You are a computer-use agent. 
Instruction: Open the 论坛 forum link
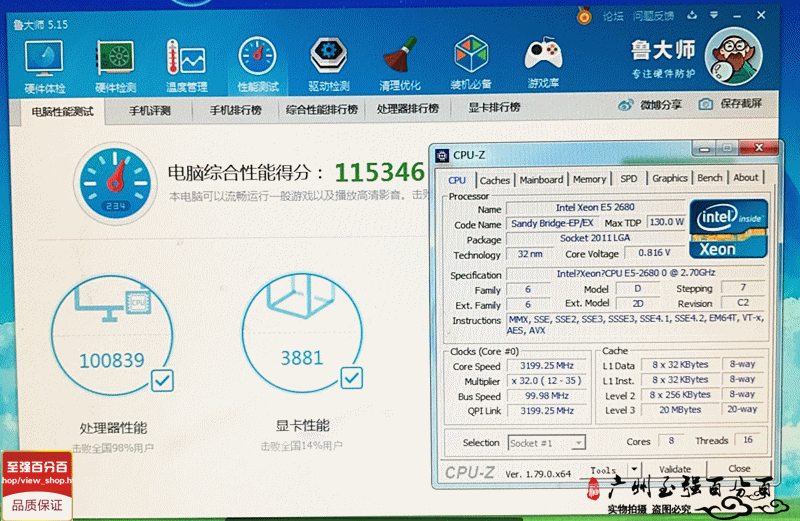[613, 16]
